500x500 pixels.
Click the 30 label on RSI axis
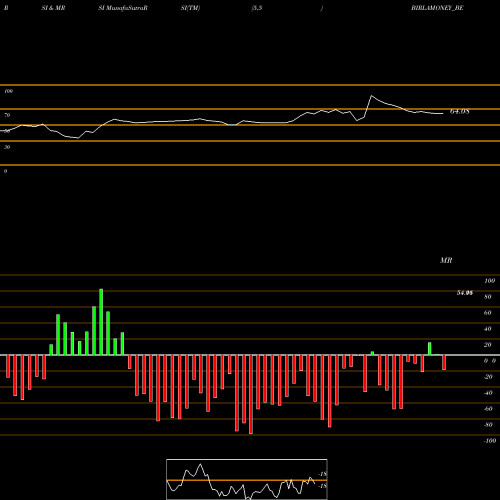7,147
